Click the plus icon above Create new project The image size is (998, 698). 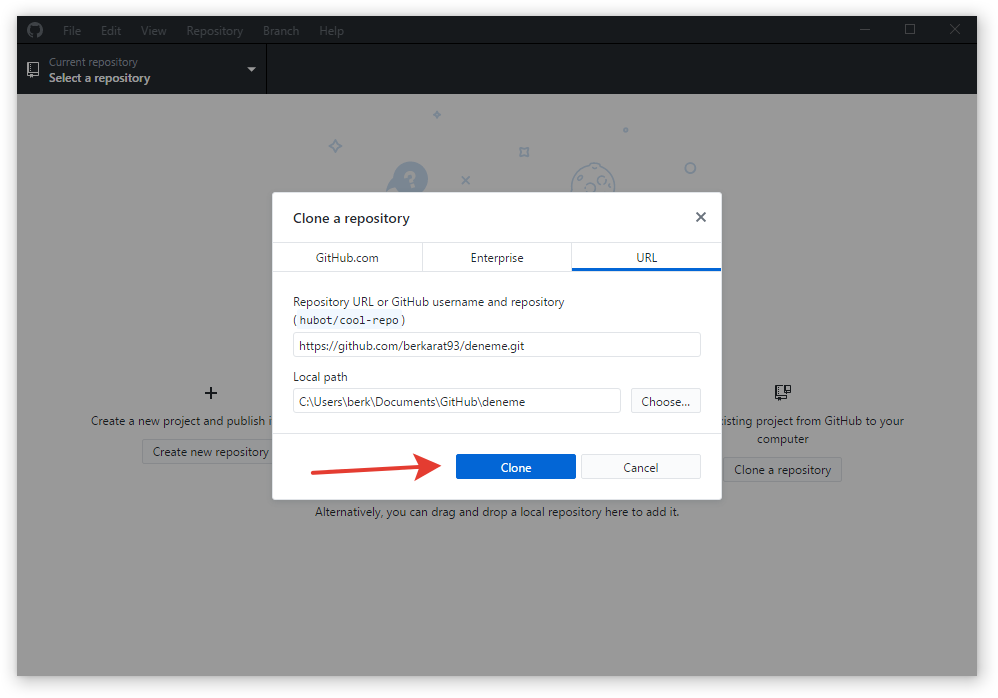pyautogui.click(x=211, y=393)
